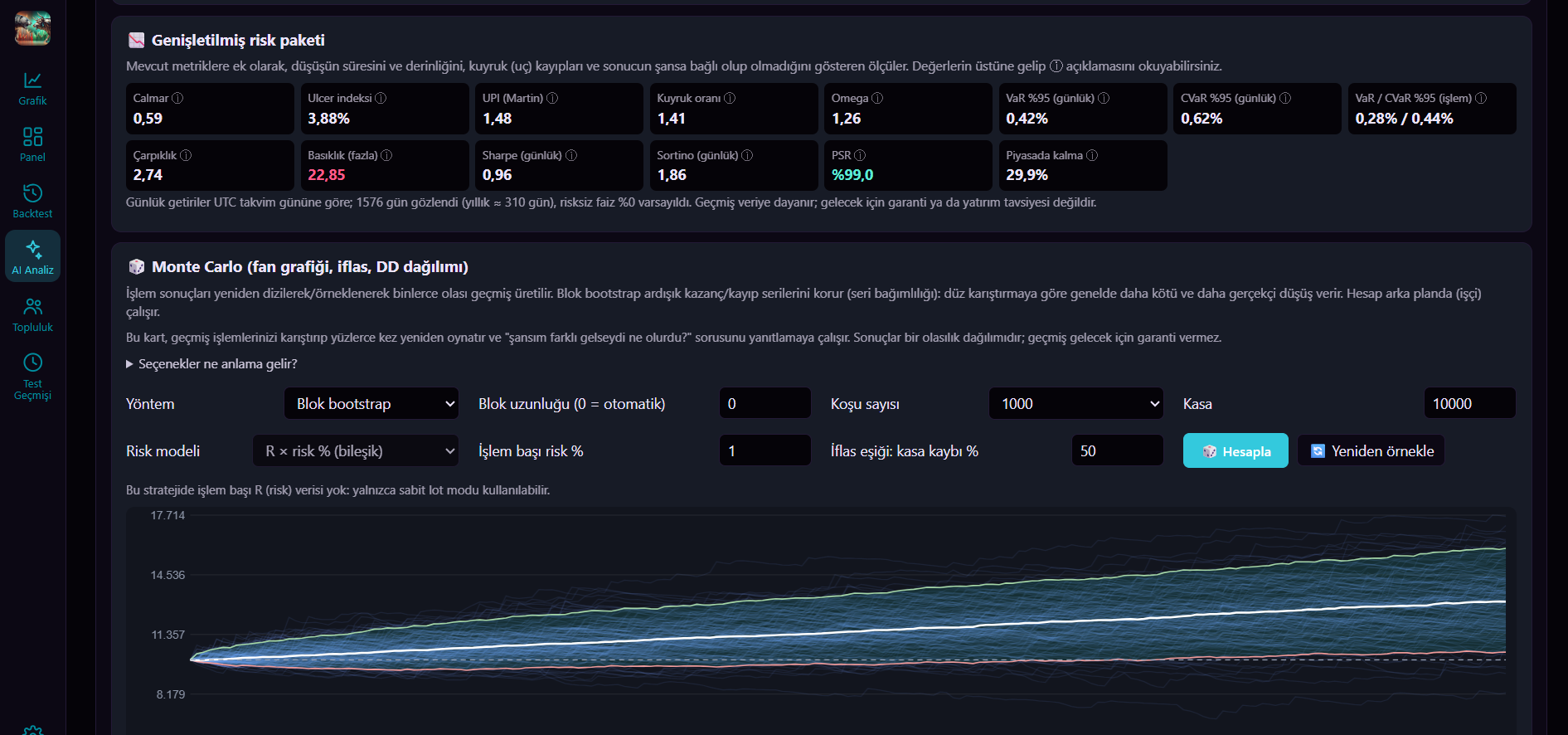Open the Topluluk sidebar icon
Image resolution: width=1568 pixels, height=735 pixels.
(32, 314)
